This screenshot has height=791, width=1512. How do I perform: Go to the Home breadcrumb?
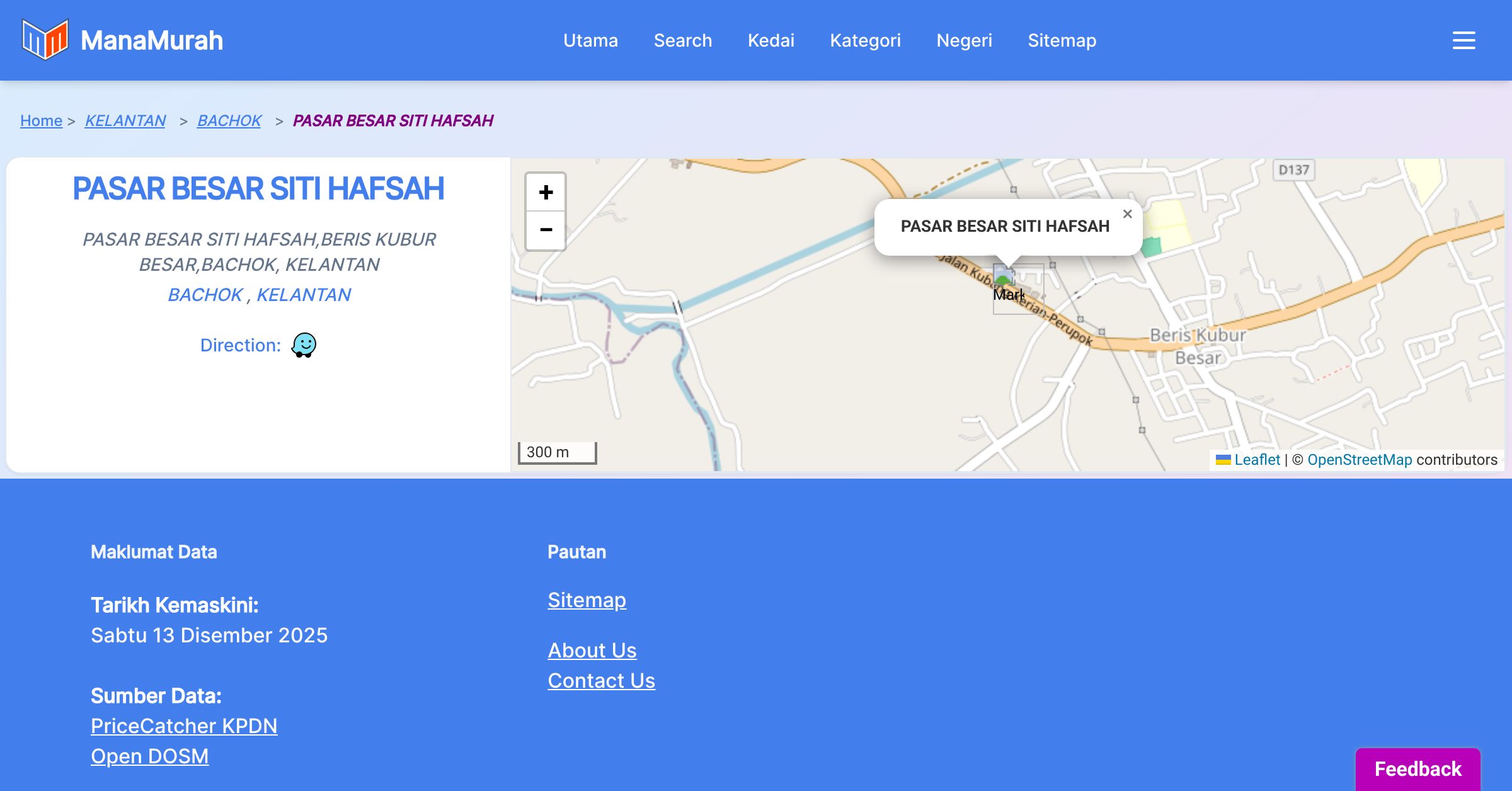[41, 120]
